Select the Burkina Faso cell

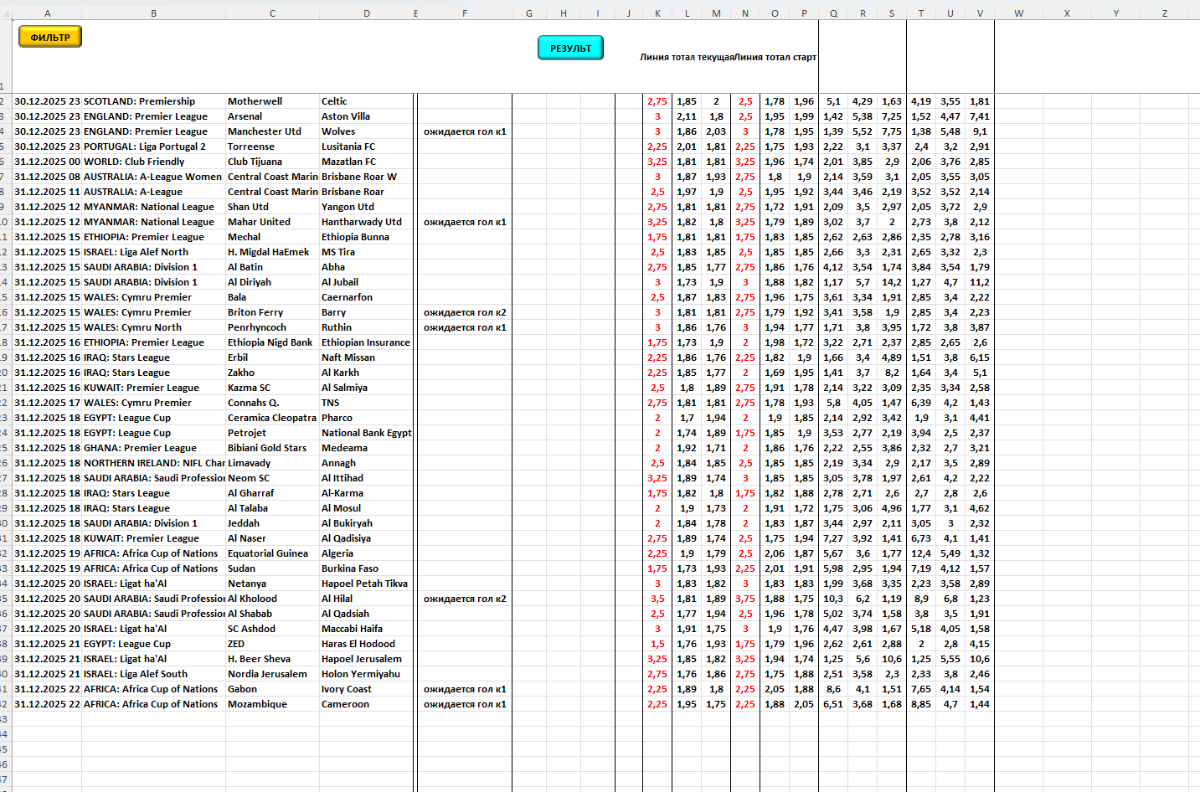(x=350, y=569)
